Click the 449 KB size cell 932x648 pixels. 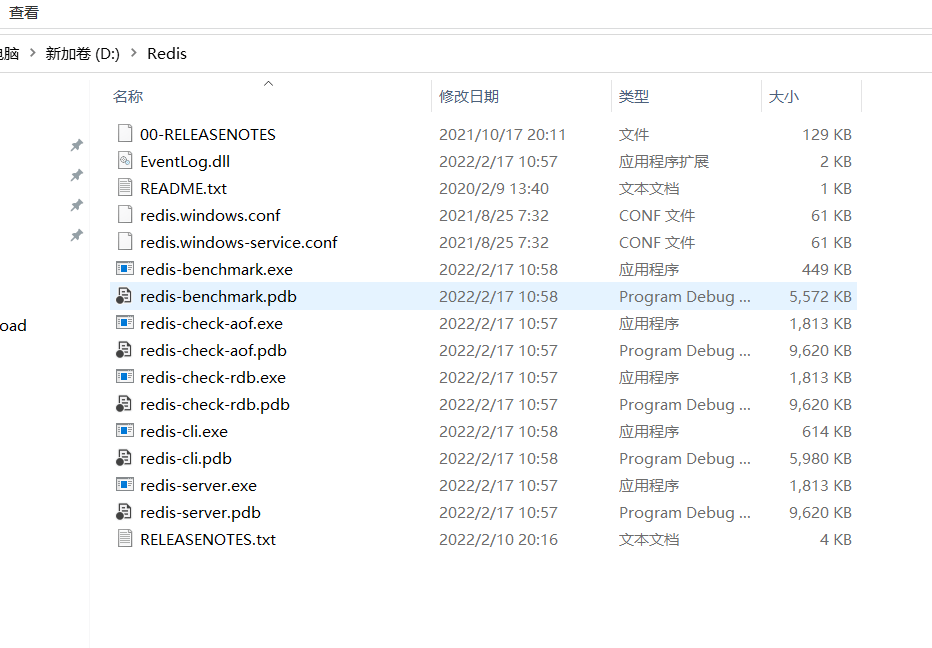click(827, 269)
